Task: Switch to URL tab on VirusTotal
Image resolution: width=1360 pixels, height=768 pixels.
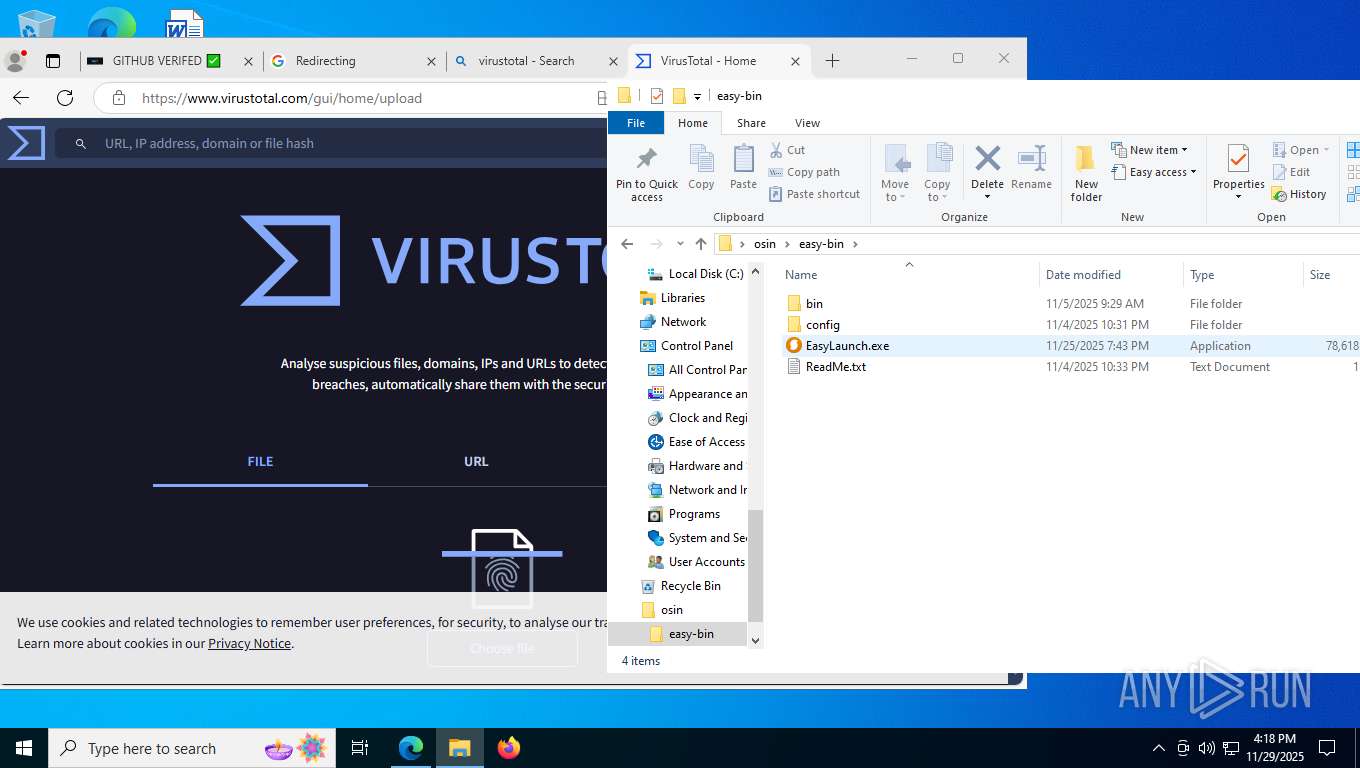Action: (x=476, y=461)
